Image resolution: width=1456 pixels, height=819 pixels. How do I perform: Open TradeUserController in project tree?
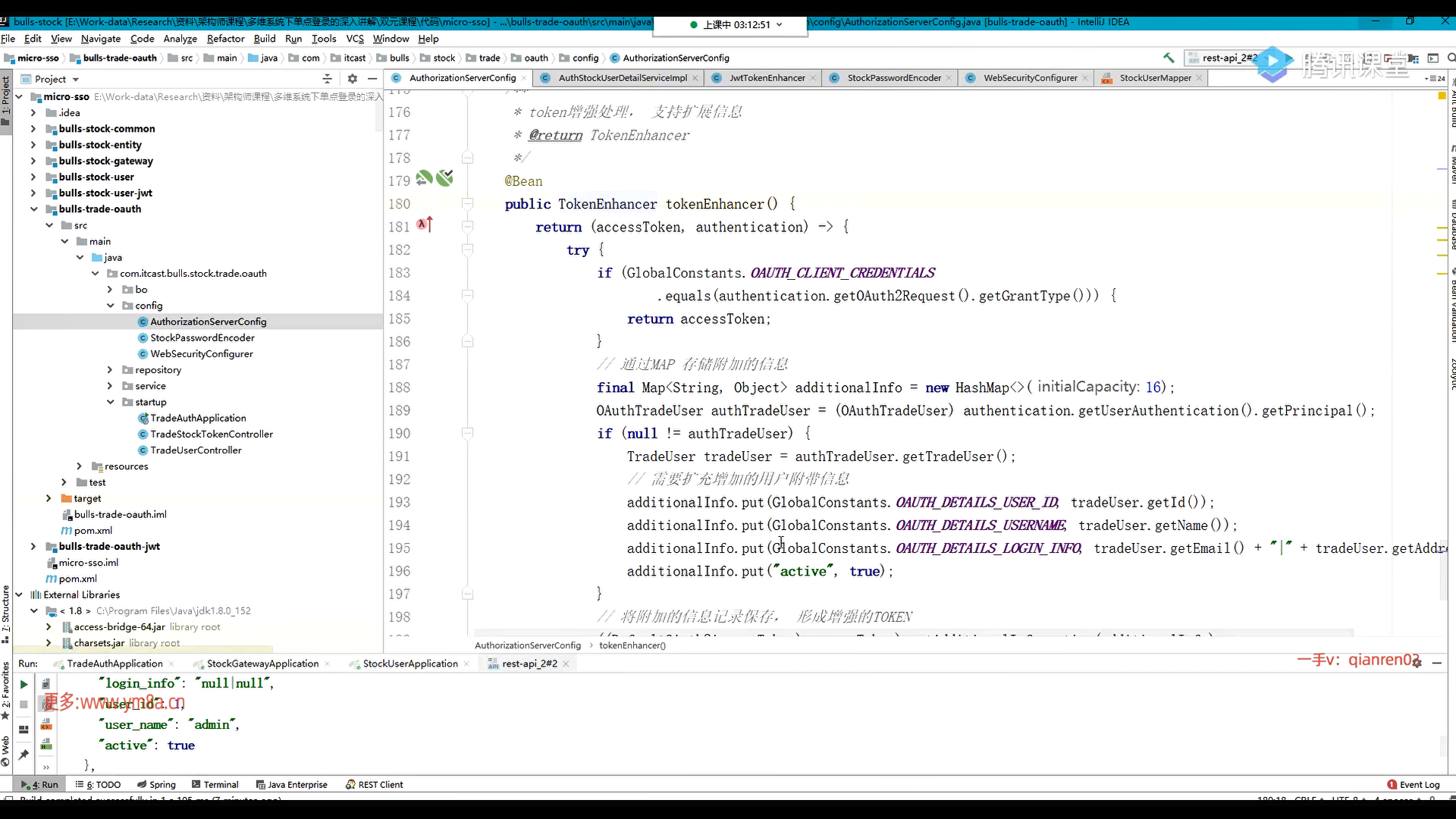tap(196, 450)
